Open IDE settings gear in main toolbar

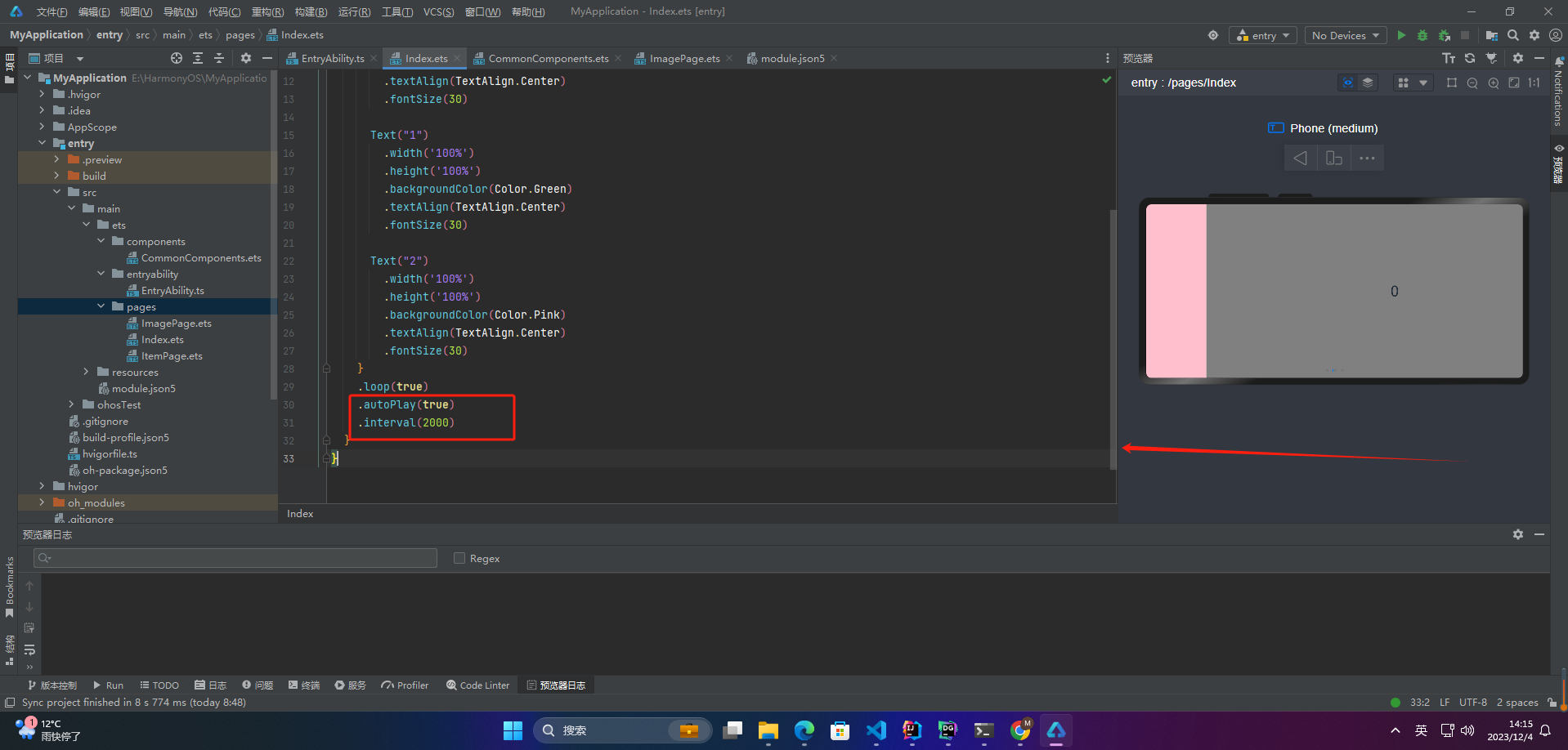(x=1534, y=35)
